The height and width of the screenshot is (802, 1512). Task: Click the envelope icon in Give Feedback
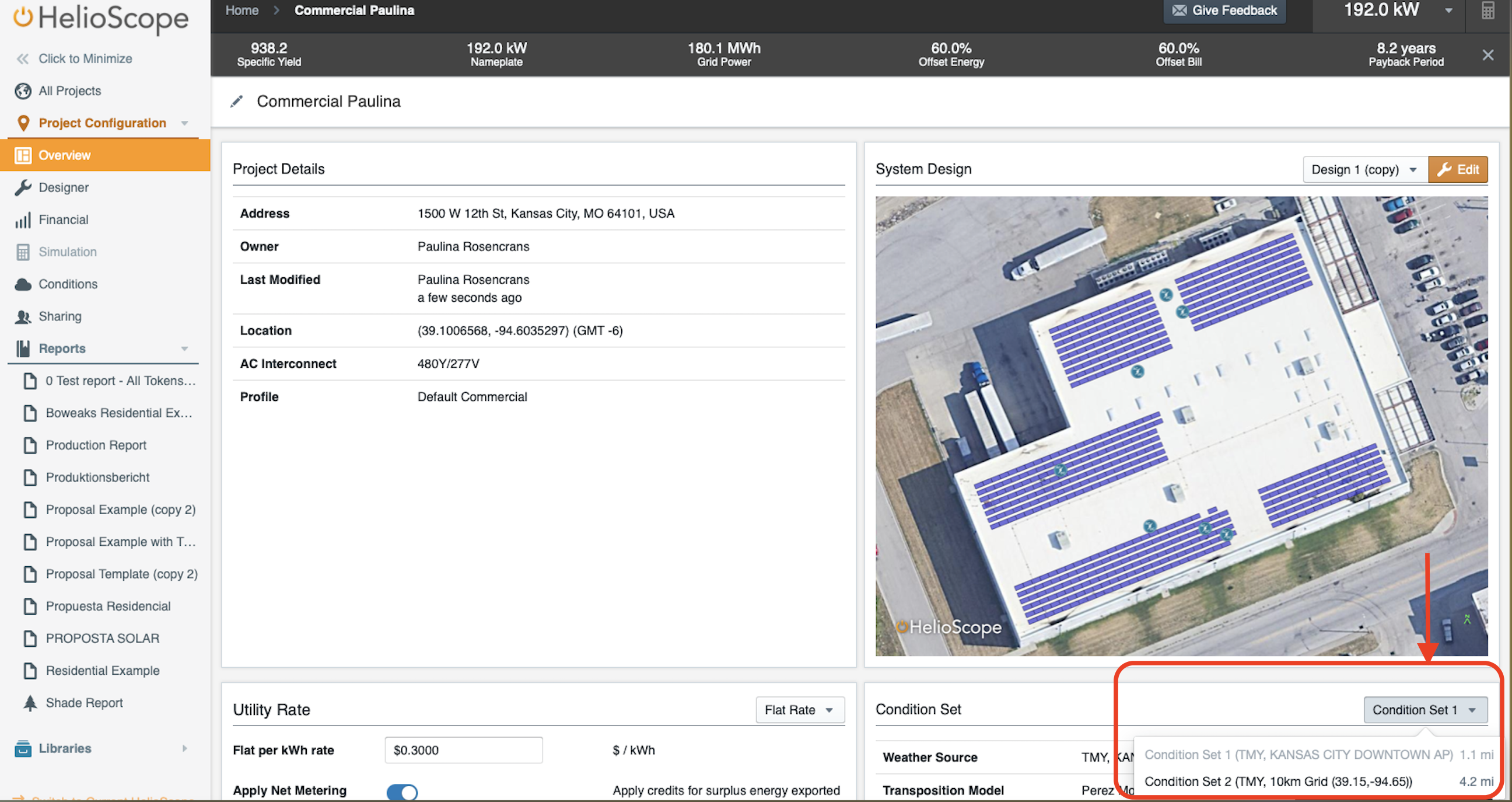[1179, 11]
